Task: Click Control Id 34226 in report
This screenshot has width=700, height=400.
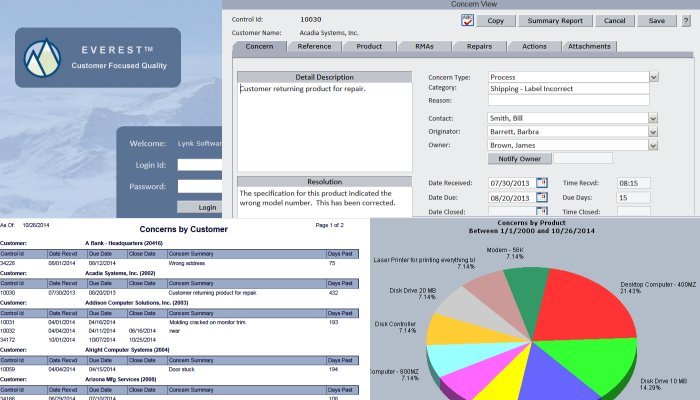Action: pos(8,263)
